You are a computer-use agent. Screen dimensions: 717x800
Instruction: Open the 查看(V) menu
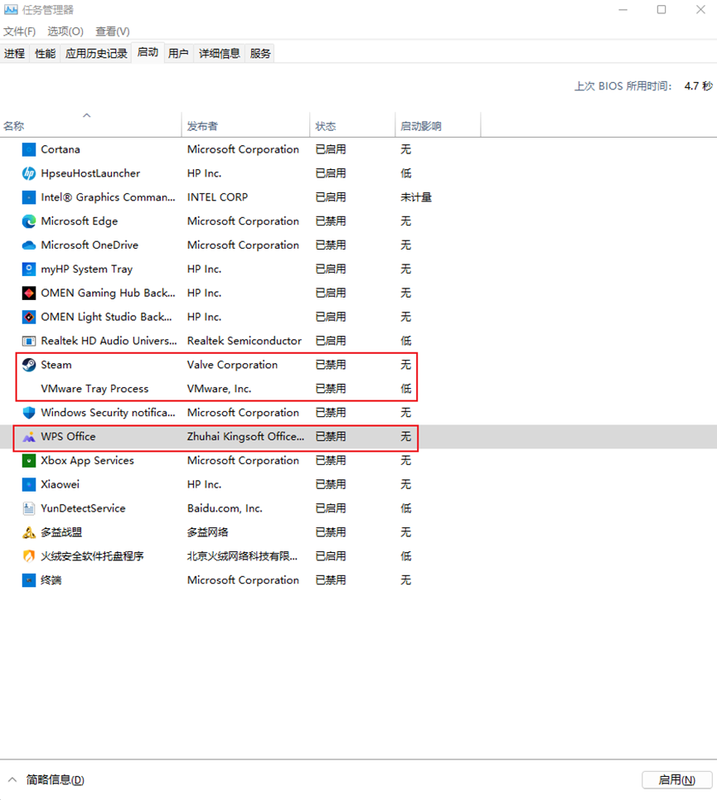(x=112, y=31)
